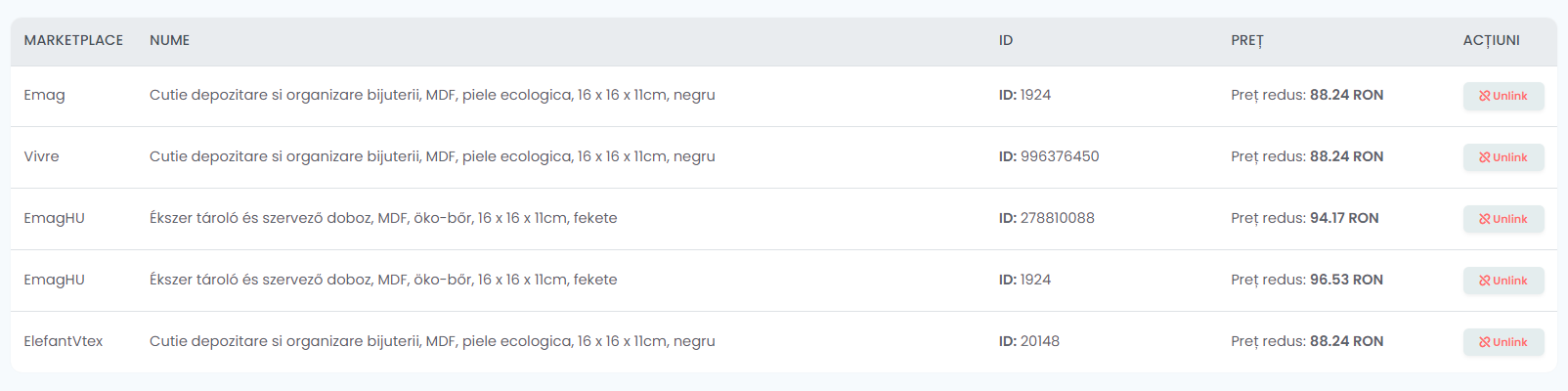
Task: Click the Vivre marketplace cell
Action: 41,156
